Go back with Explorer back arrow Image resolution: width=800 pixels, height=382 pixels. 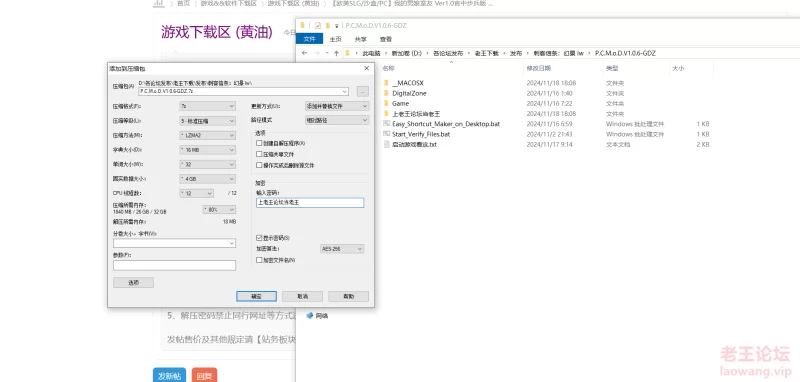305,53
